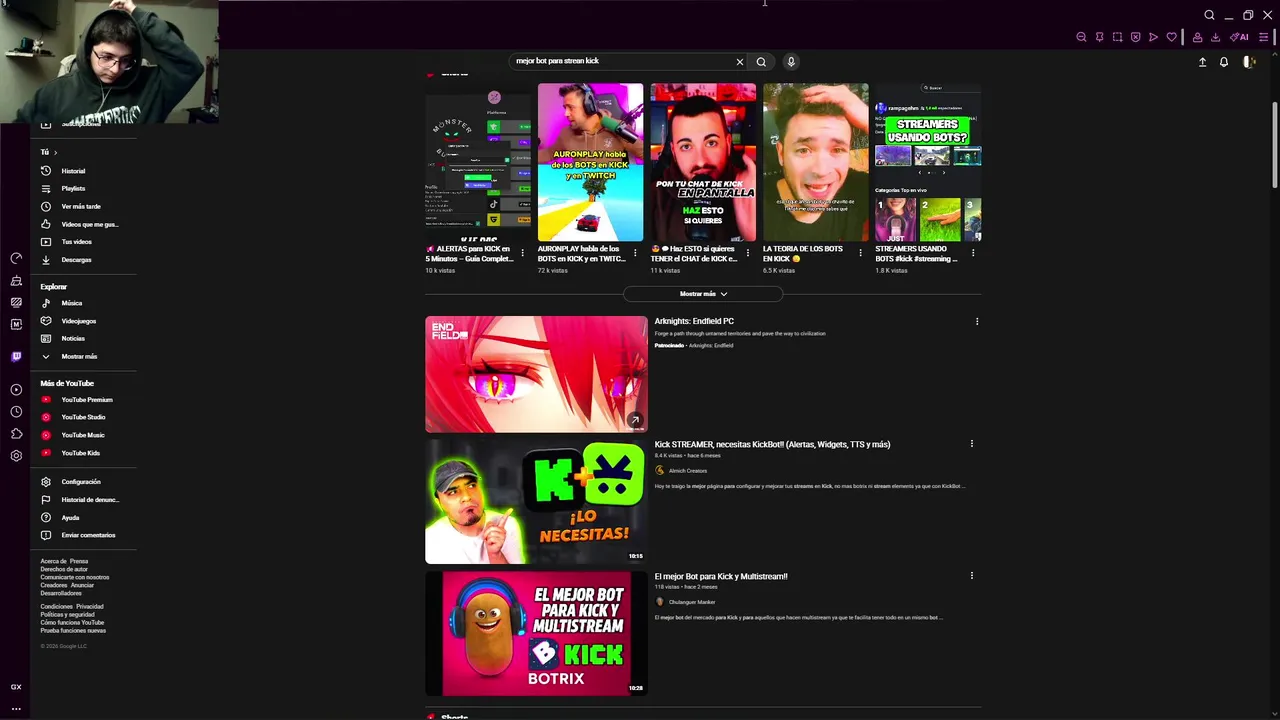
Task: Open options menu for Arknights Endfield ad
Action: tap(977, 322)
